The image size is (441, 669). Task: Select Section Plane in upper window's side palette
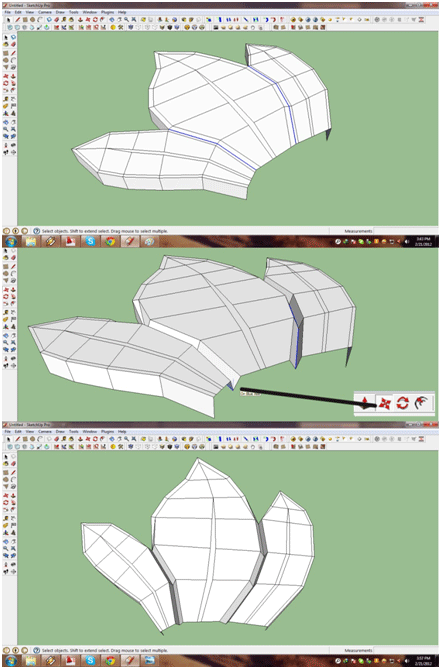tap(13, 152)
